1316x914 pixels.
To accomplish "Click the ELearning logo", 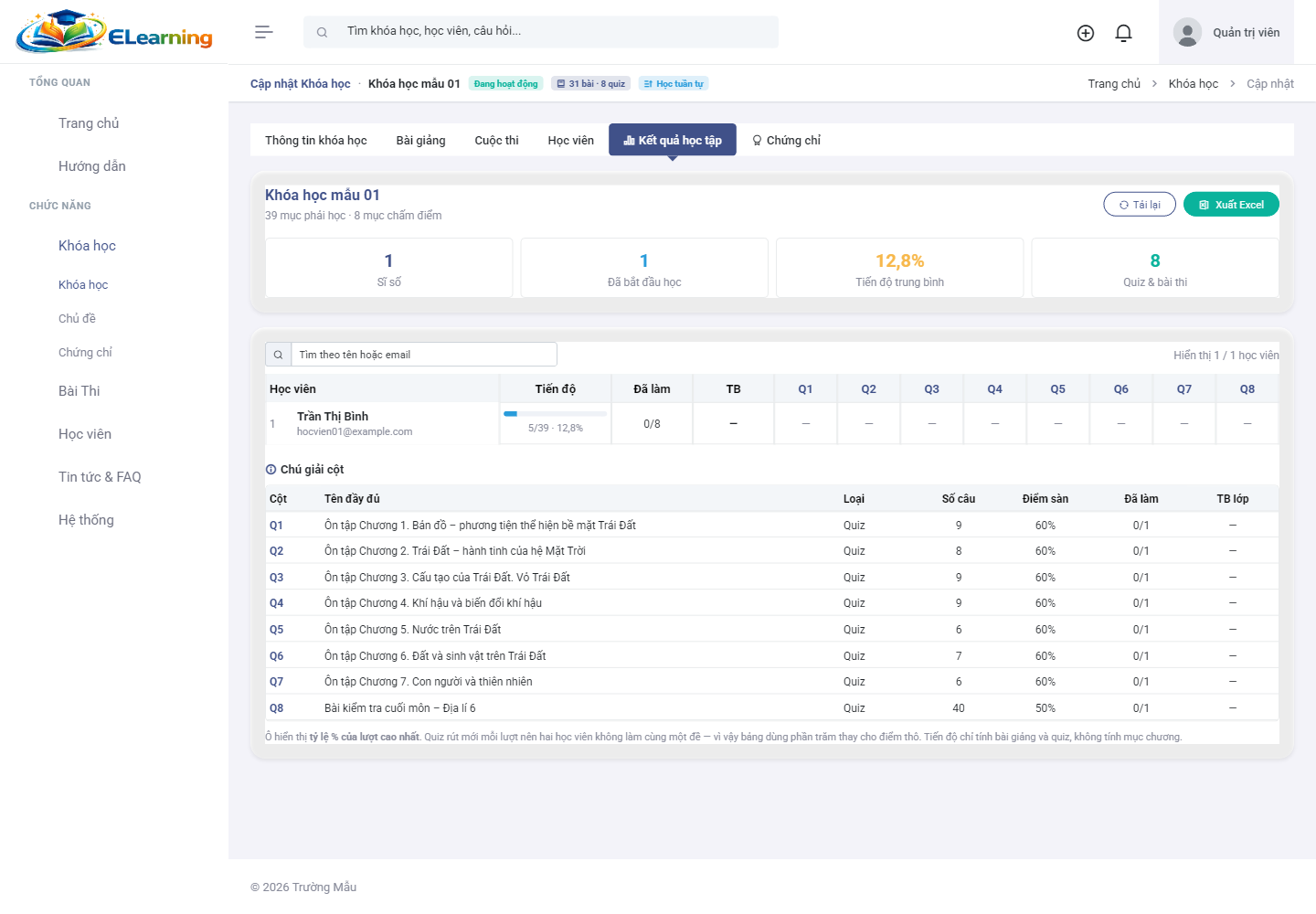I will 114,32.
